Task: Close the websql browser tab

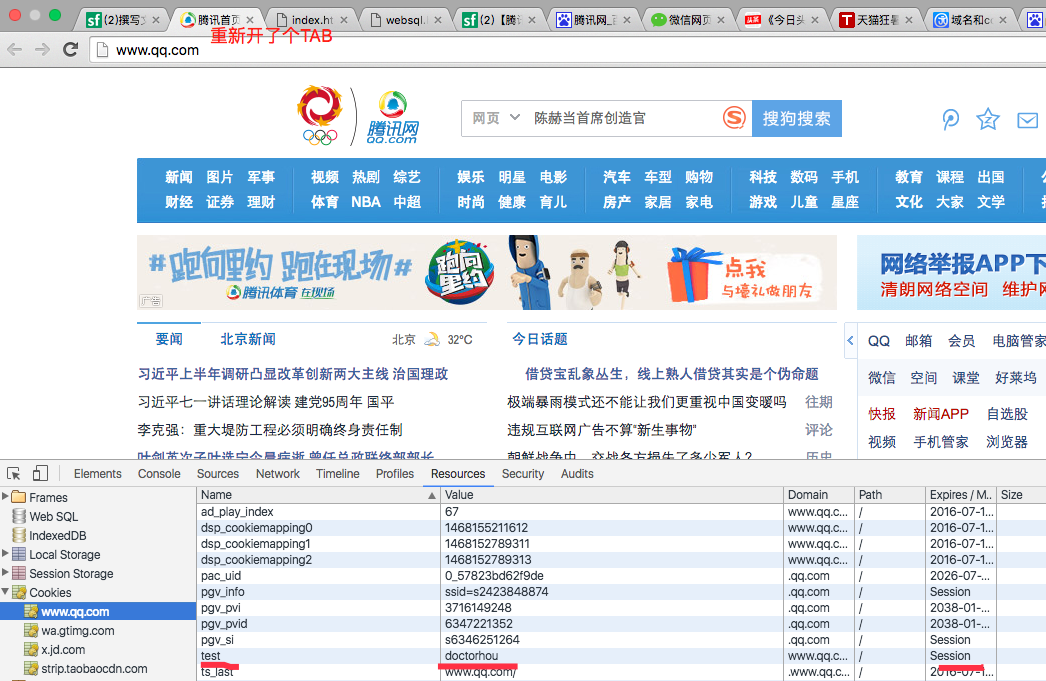Action: (438, 20)
